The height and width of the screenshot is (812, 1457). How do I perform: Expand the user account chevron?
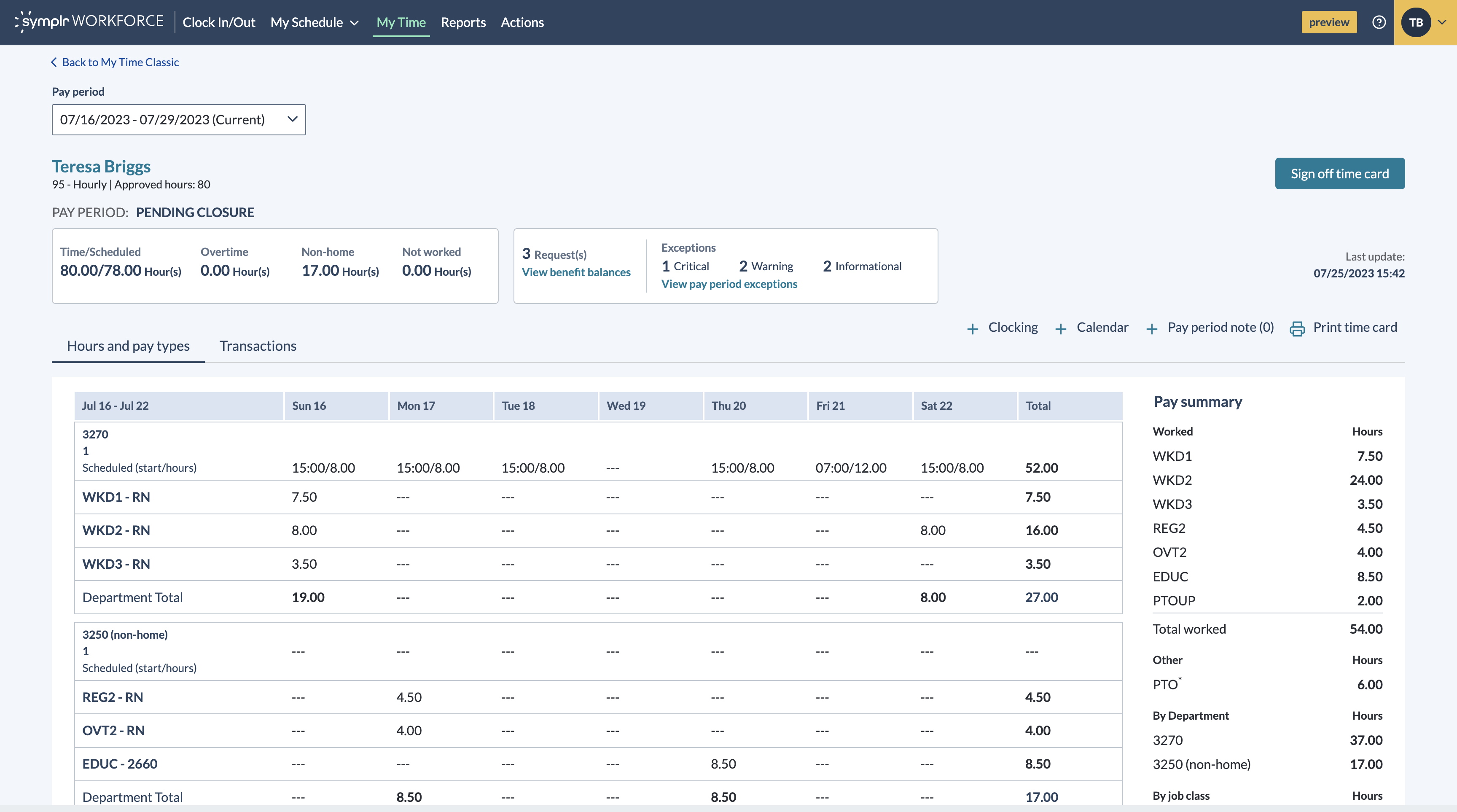pos(1442,22)
